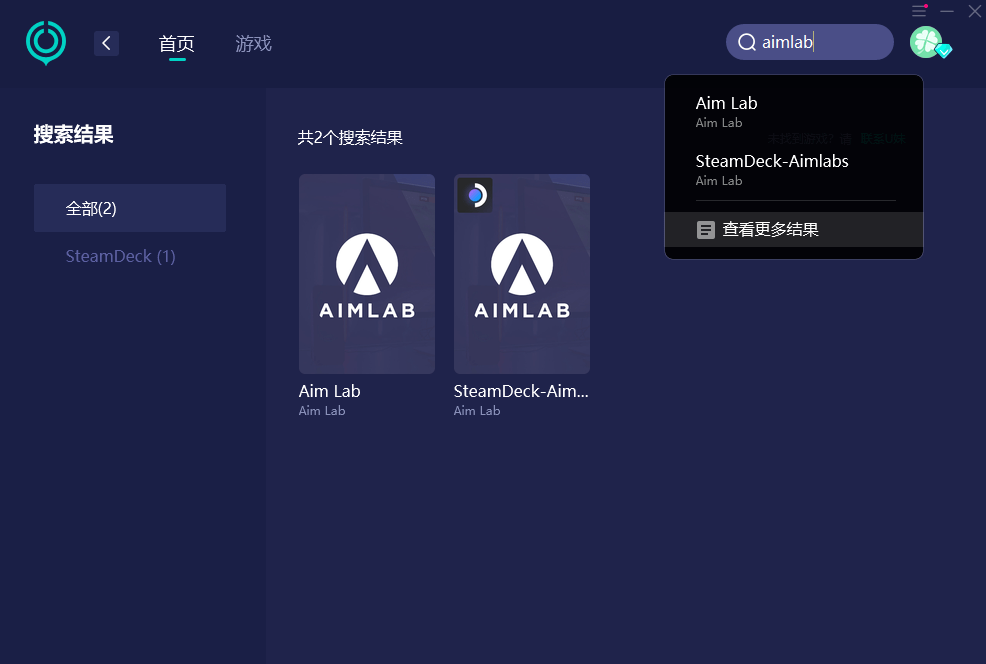The height and width of the screenshot is (664, 986).
Task: Open the first Aim Lab game cover
Action: pyautogui.click(x=366, y=274)
